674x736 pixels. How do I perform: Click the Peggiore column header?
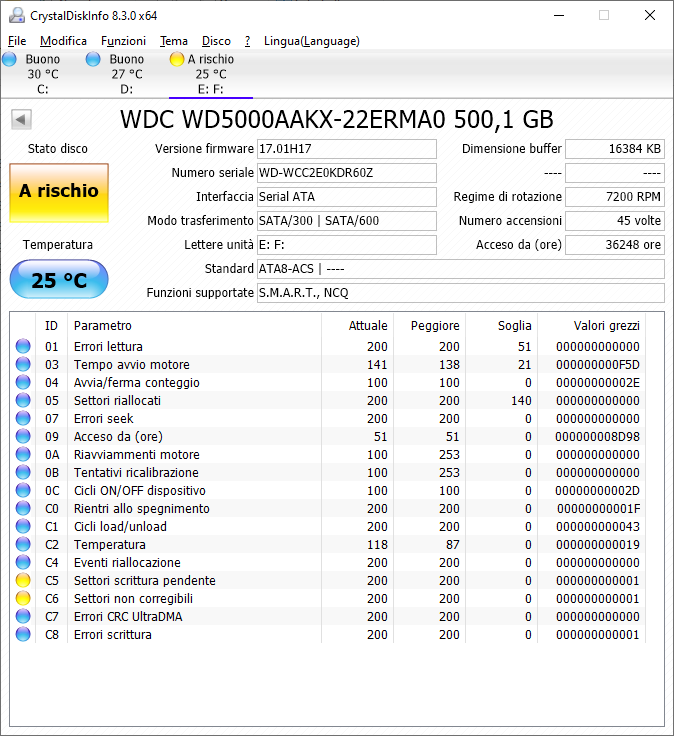(429, 325)
